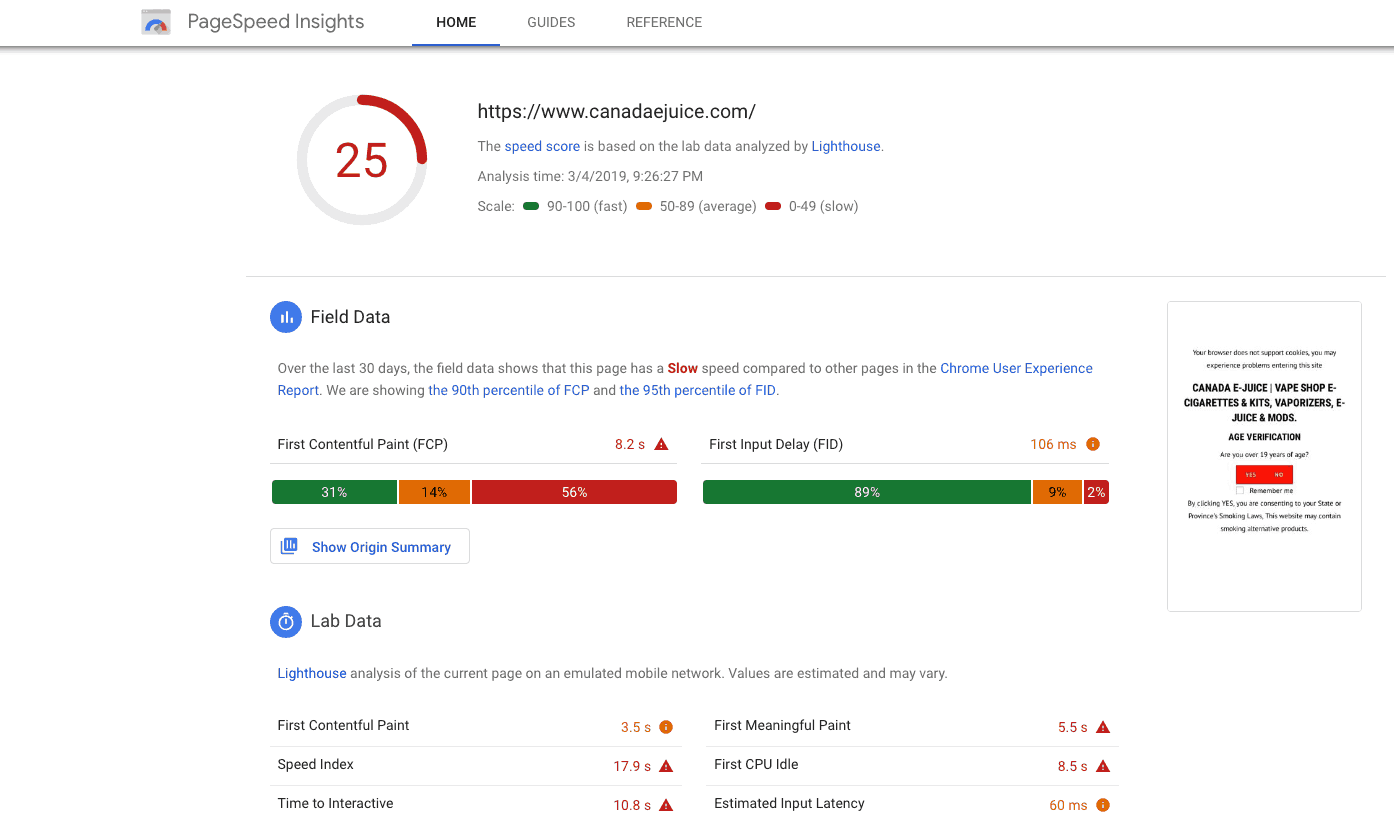The width and height of the screenshot is (1394, 824).
Task: Click the Lab Data stopwatch icon
Action: [286, 621]
